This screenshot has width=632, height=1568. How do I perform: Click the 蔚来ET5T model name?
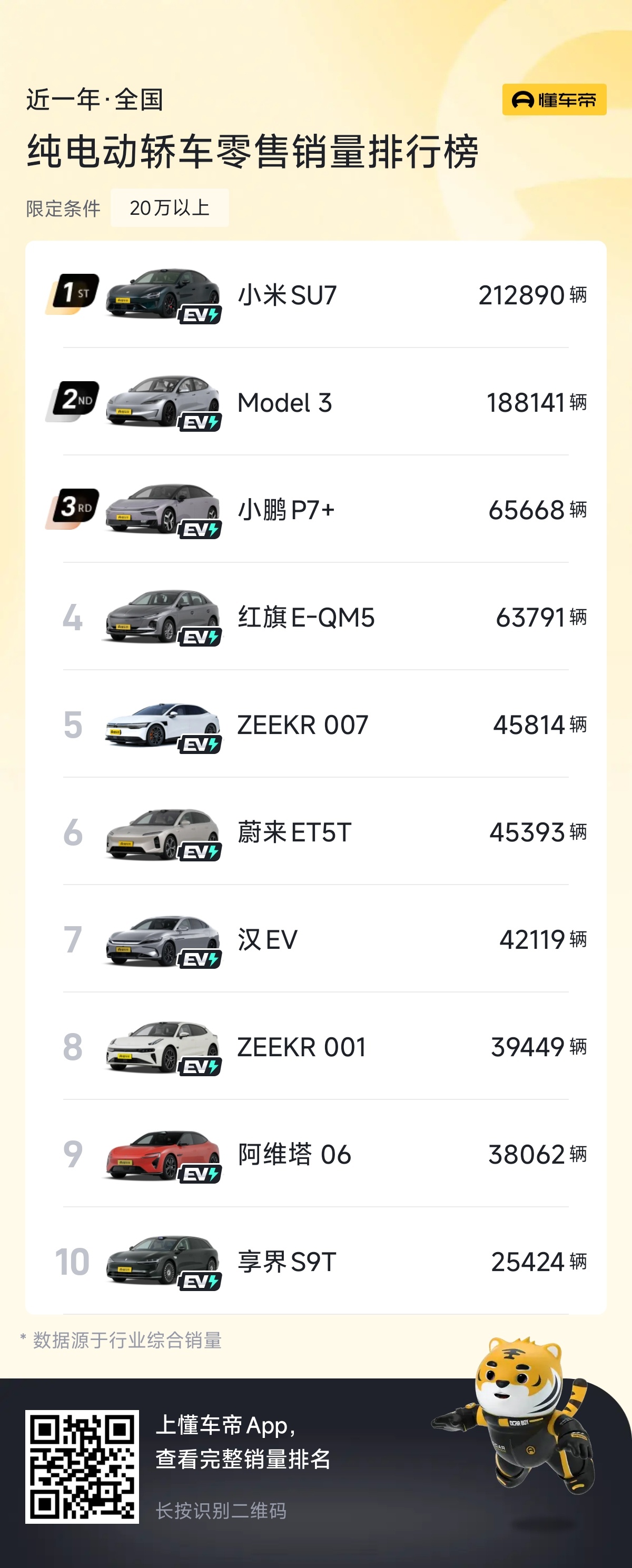[295, 832]
